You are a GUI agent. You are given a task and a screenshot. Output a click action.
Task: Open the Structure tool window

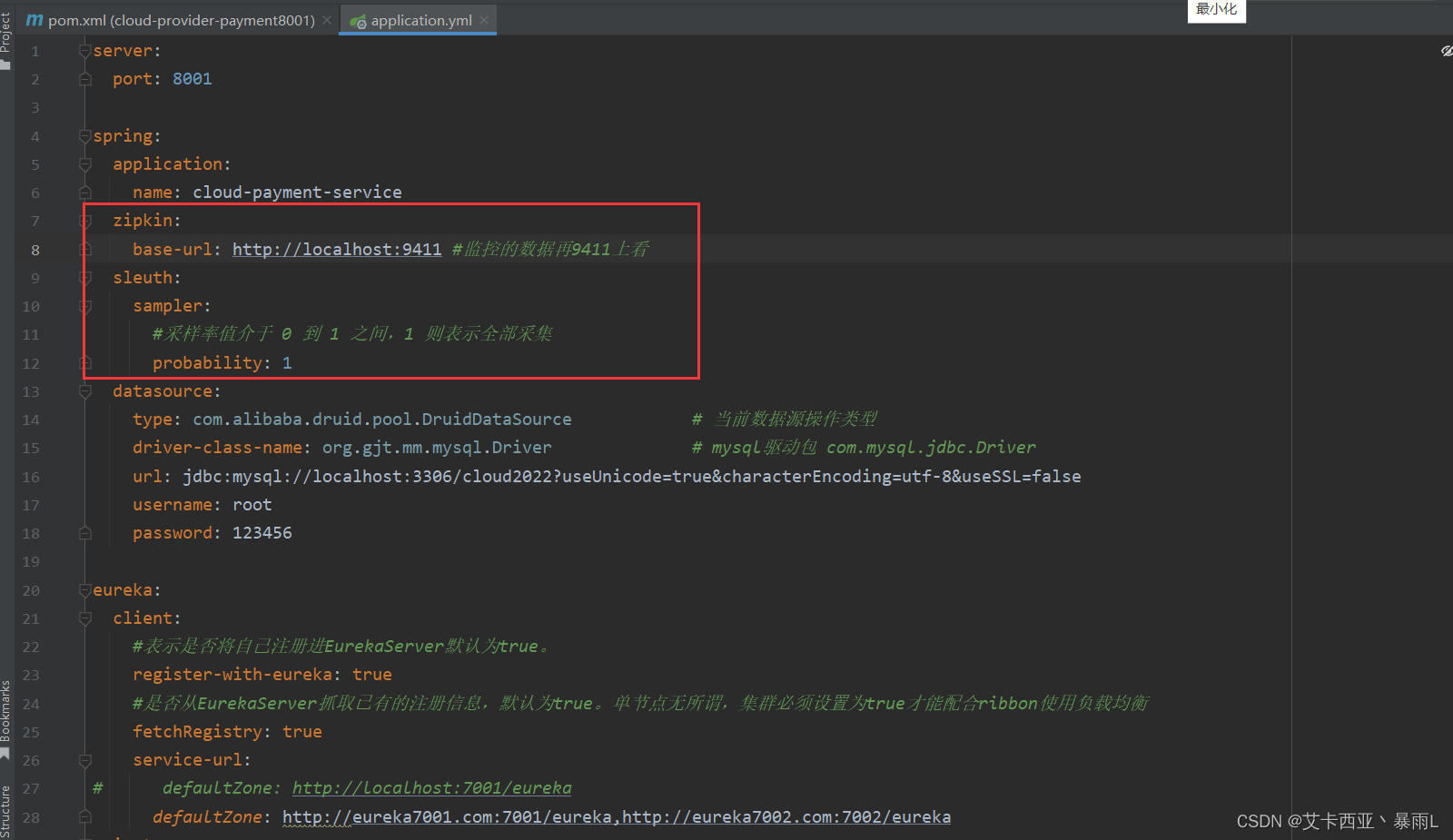pos(5,811)
